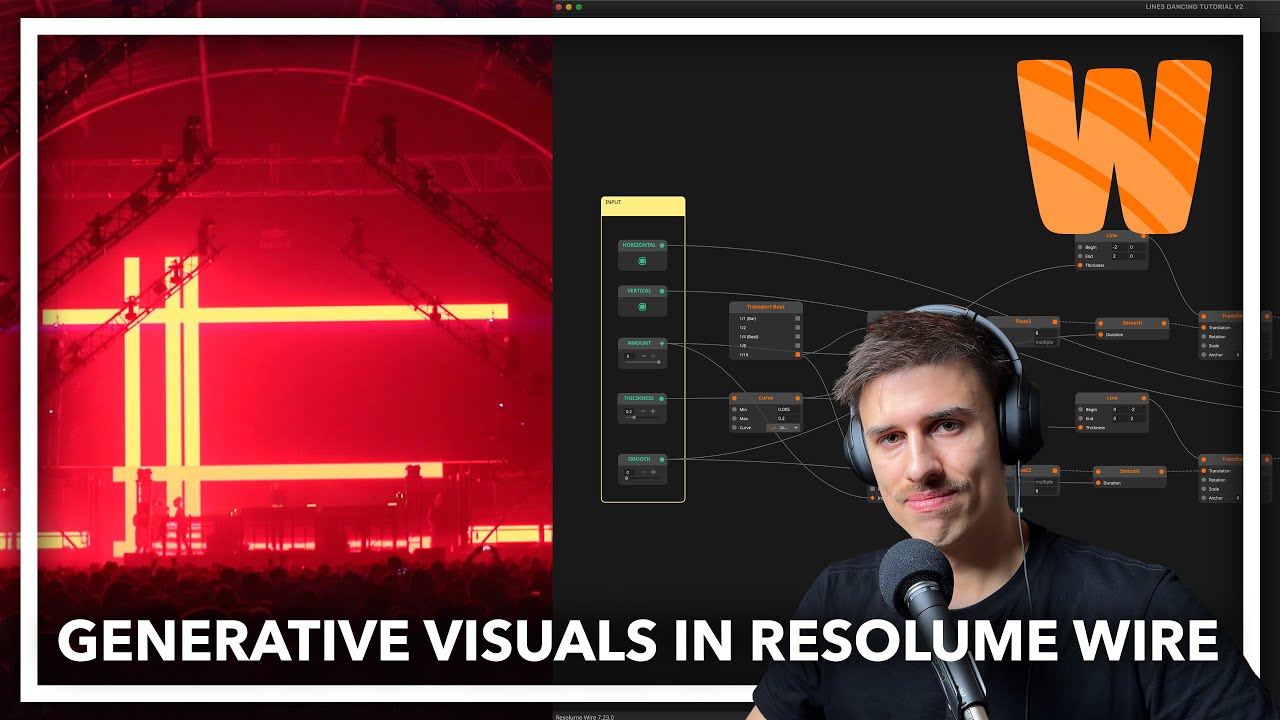Check the 1/8 box in Transport Beat
The image size is (1280, 720).
[797, 345]
